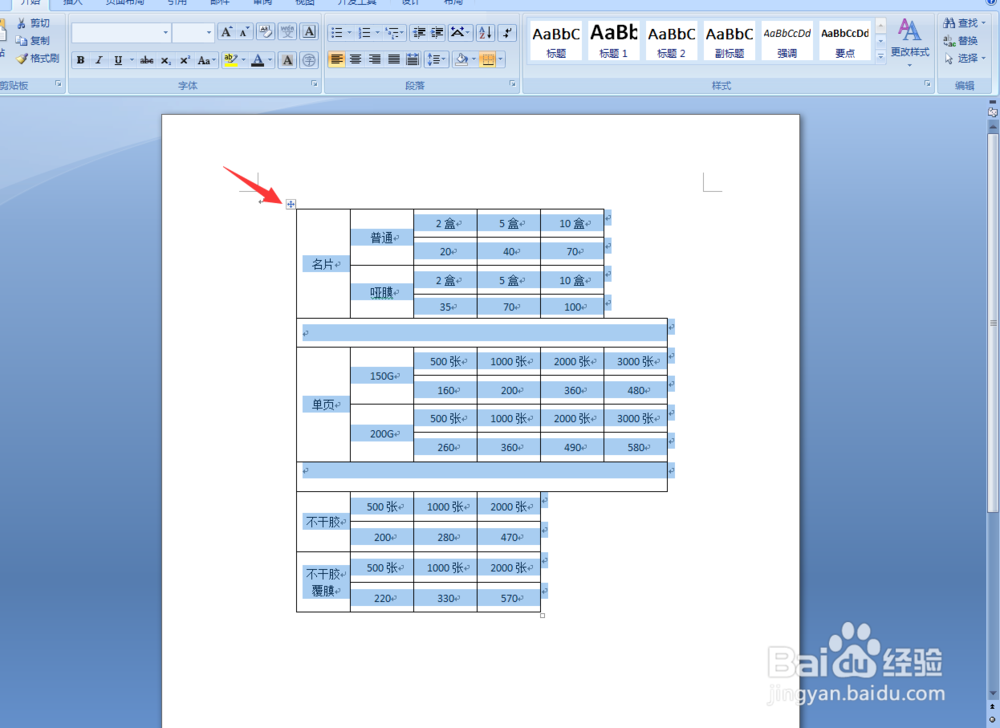Viewport: 1000px width, 728px height.
Task: Click the Cut (剪切) scissors button
Action: 33,23
